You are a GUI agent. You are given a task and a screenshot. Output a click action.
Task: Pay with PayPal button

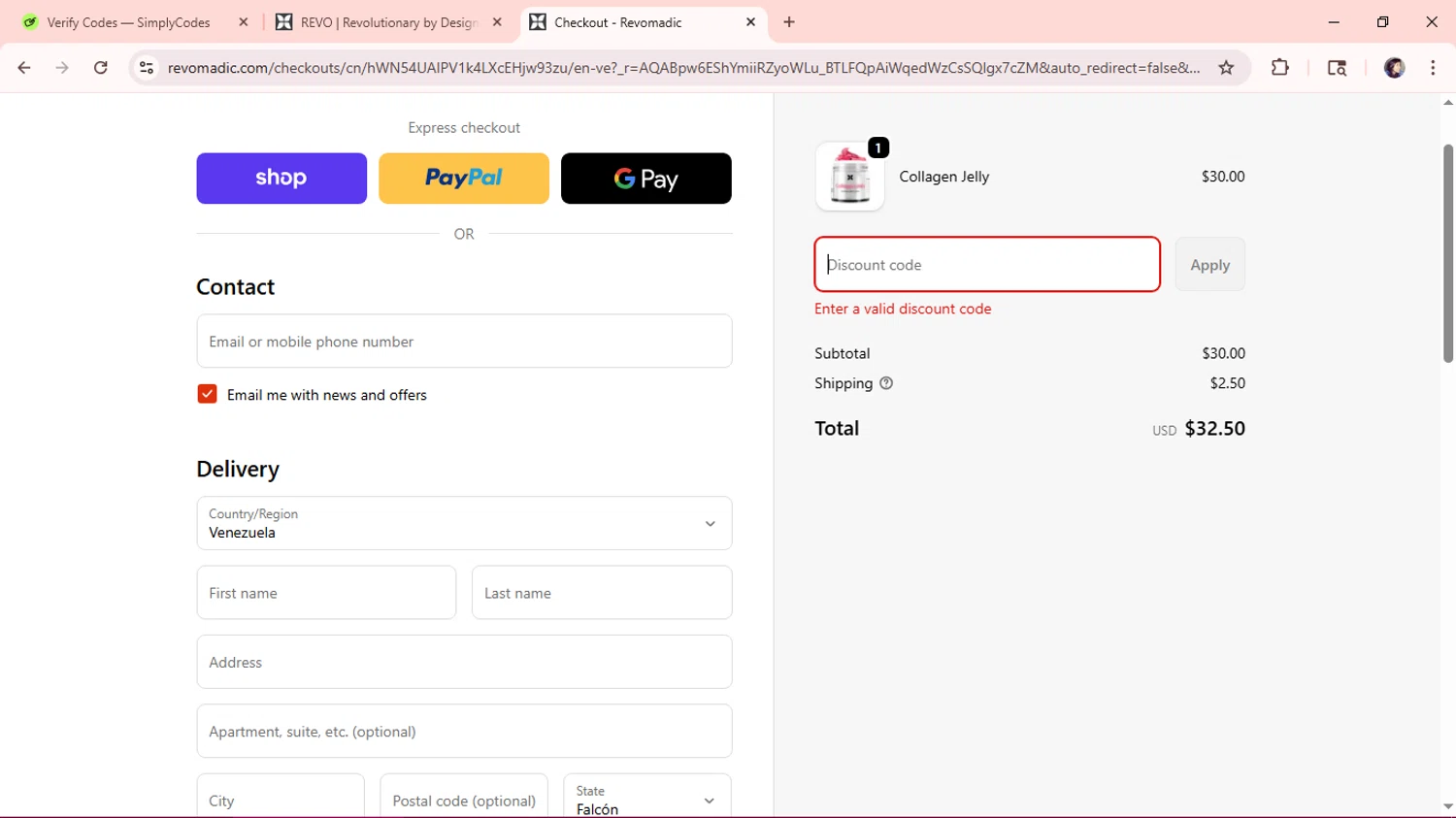click(x=464, y=179)
